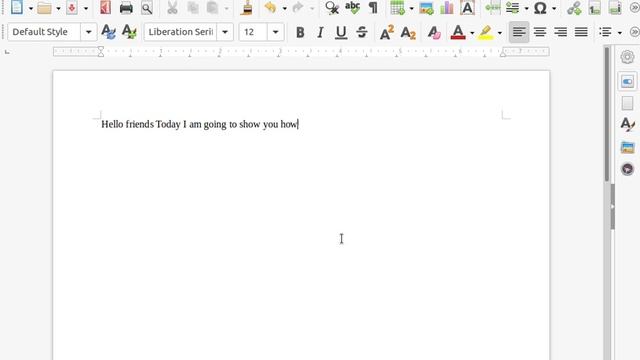Open Find and Replace
Viewport: 640px width, 360px height.
tap(332, 8)
